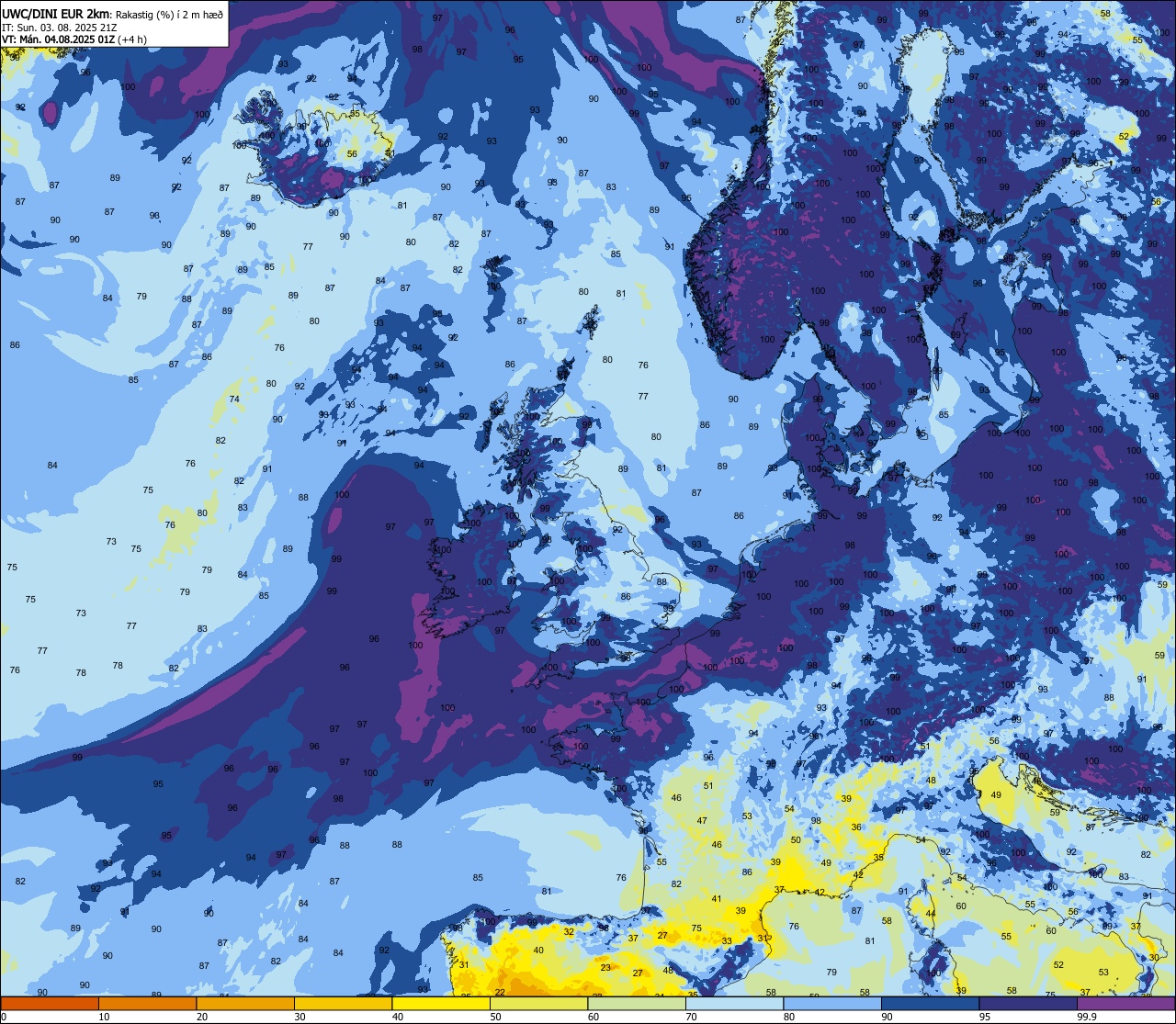Image resolution: width=1176 pixels, height=1024 pixels.
Task: Click the "IT: Sun. 03. 08. 2025 21Z" line
Action: tap(60, 27)
